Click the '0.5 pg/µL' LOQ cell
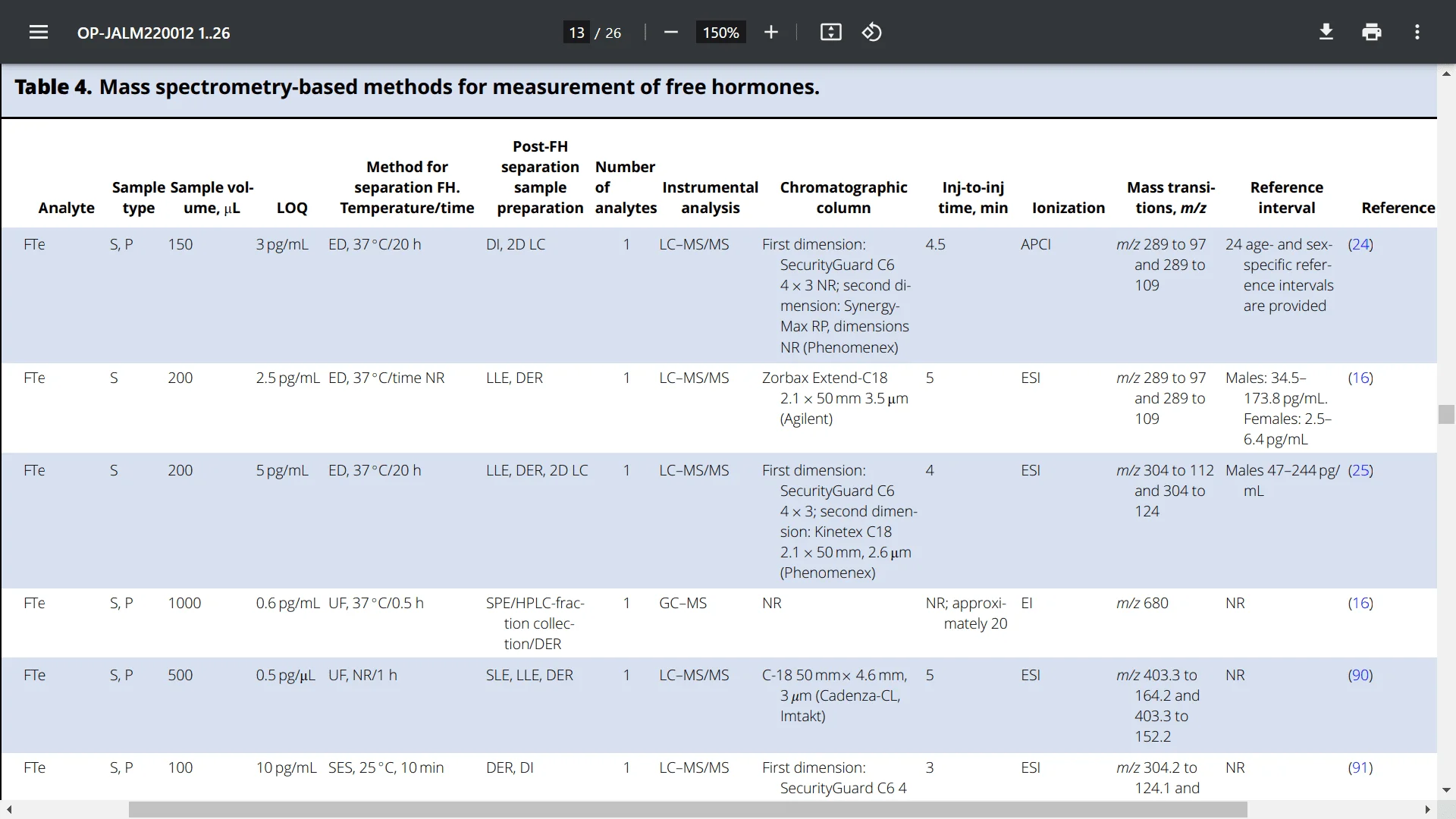 [x=285, y=675]
